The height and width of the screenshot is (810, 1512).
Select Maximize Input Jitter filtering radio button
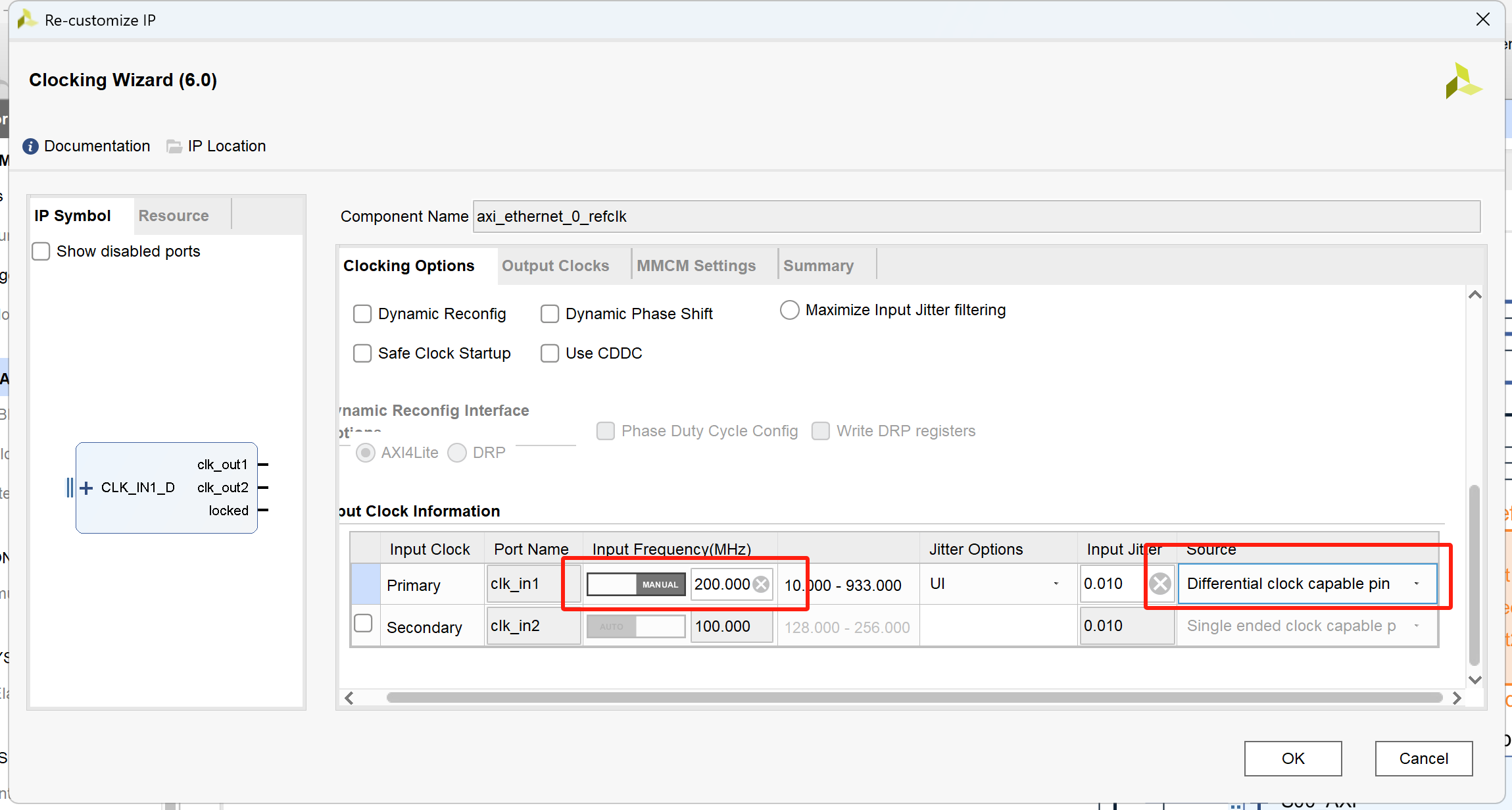[x=789, y=310]
